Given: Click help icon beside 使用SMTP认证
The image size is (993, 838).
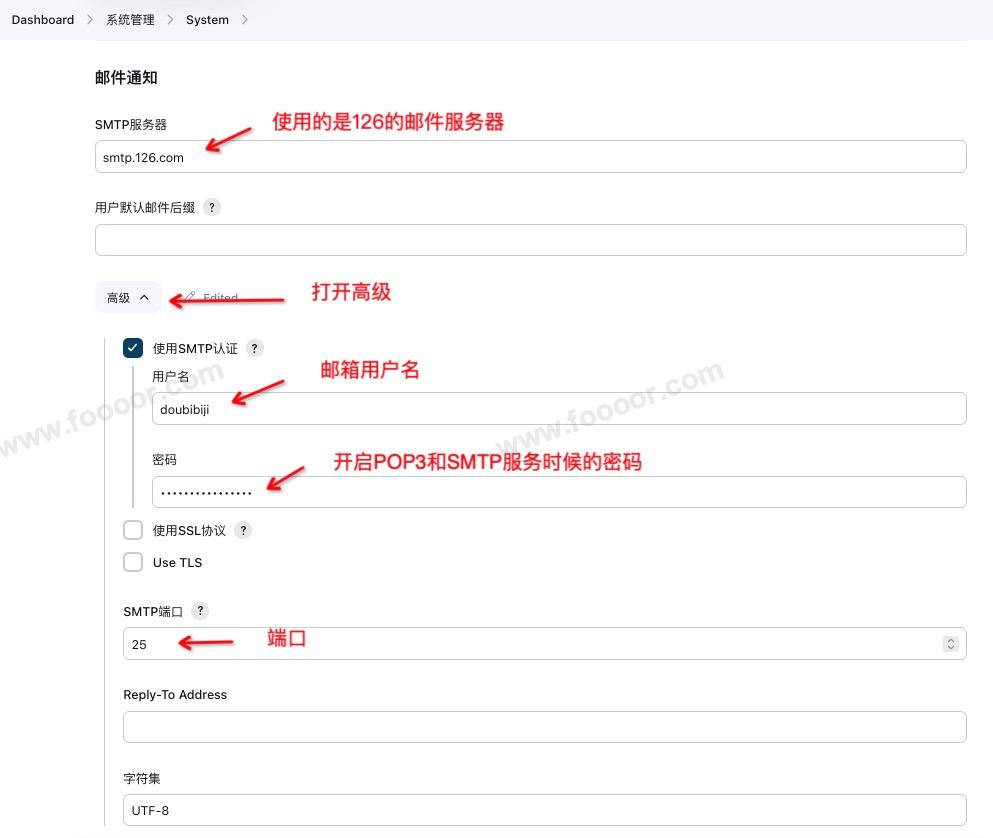Looking at the screenshot, I should pos(255,348).
